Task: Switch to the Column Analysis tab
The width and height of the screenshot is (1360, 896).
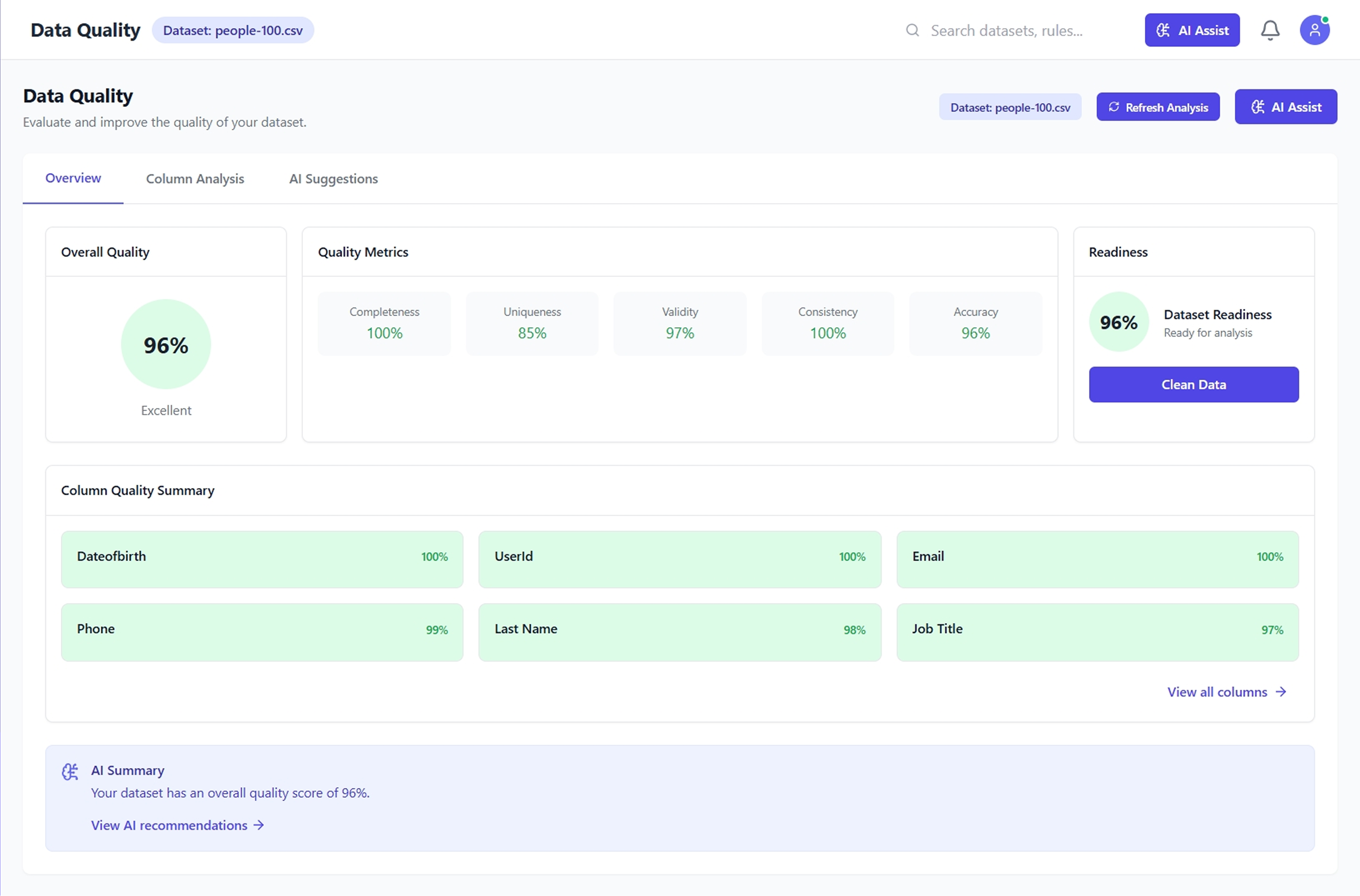Action: click(195, 179)
